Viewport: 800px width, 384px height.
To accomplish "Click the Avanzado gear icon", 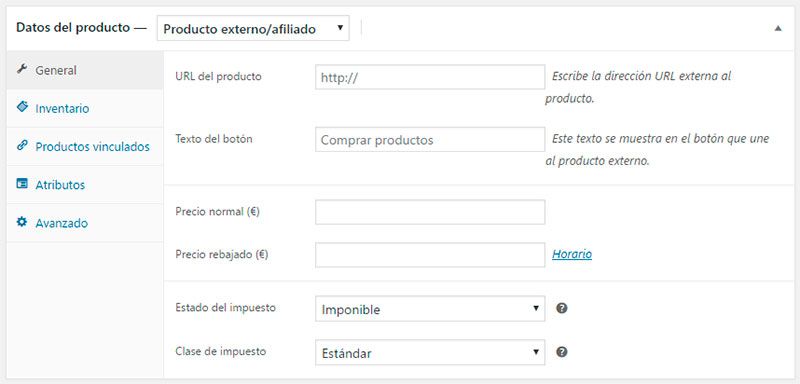I will [x=21, y=222].
